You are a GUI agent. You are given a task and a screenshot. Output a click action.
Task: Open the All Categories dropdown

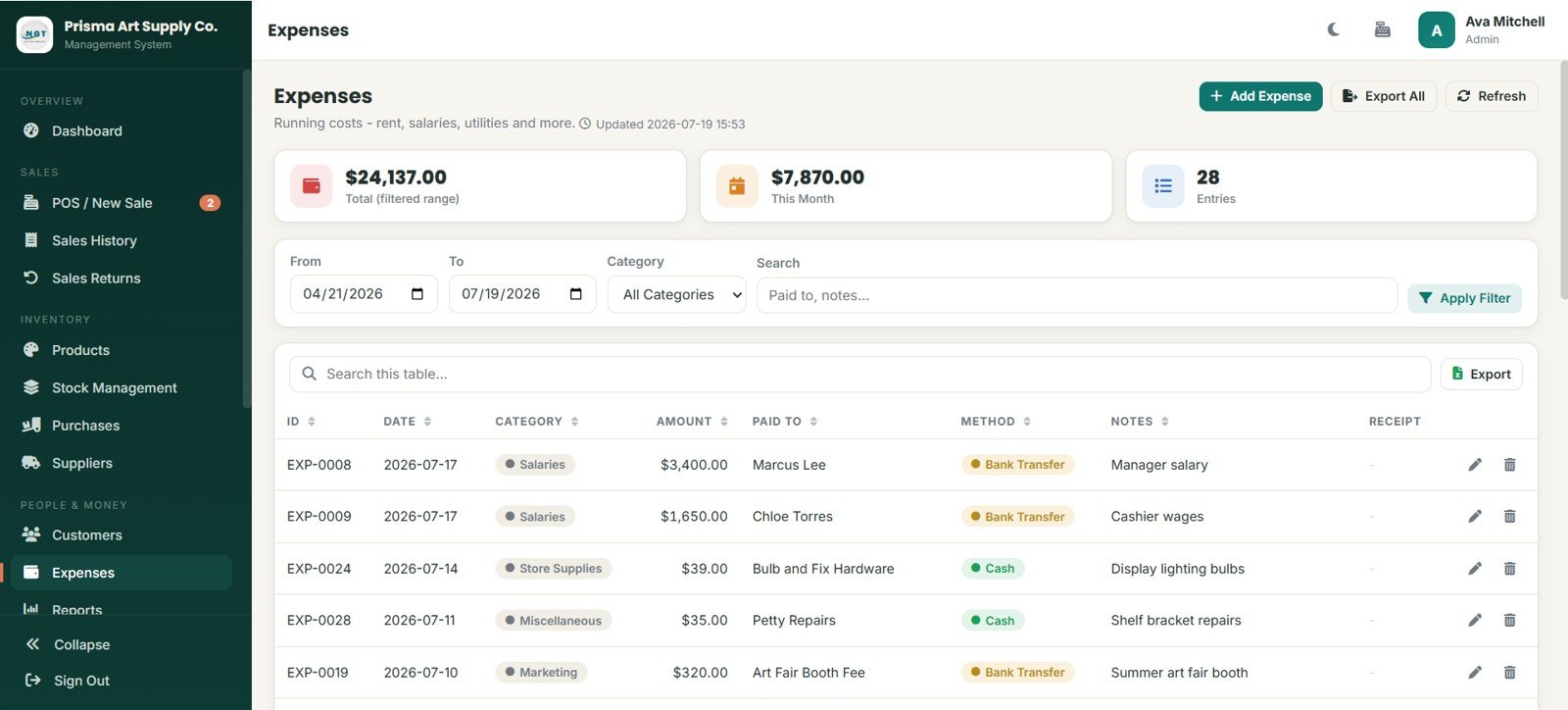[x=677, y=294]
